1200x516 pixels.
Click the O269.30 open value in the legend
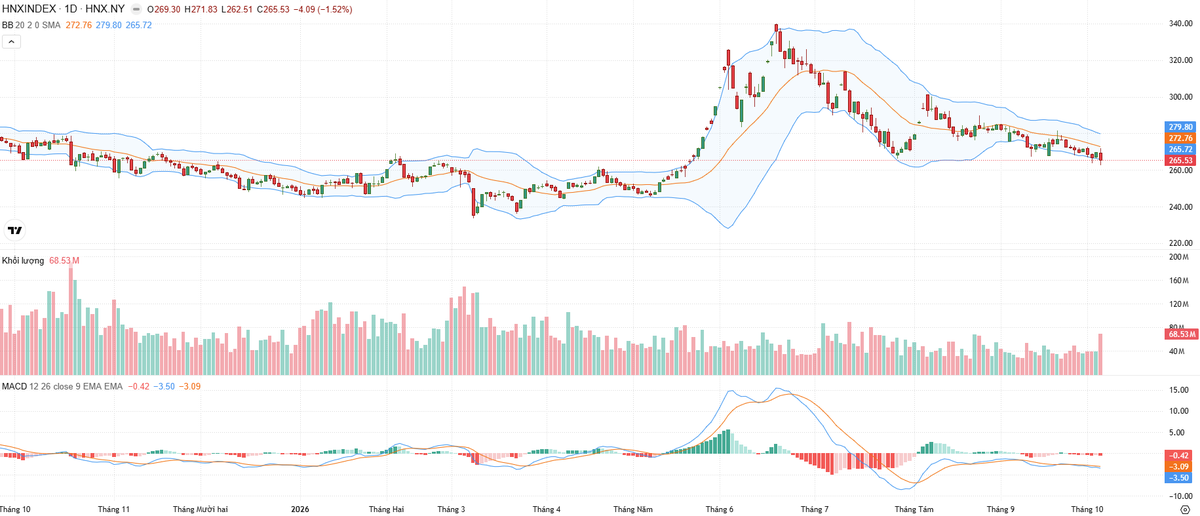coord(163,9)
